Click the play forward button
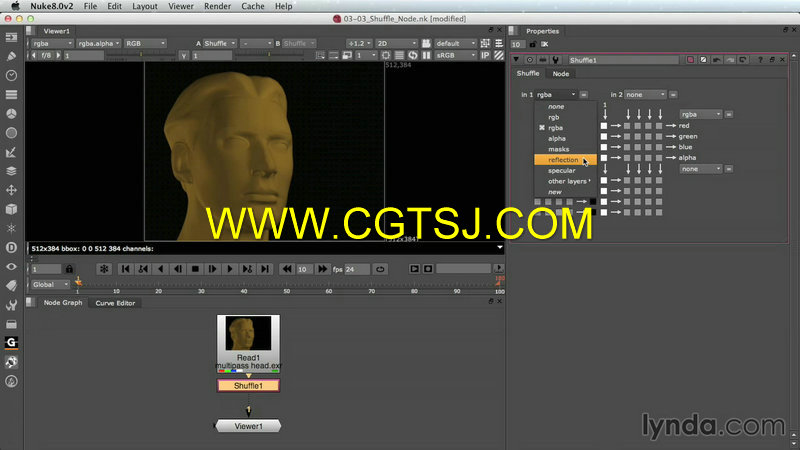 coord(230,269)
